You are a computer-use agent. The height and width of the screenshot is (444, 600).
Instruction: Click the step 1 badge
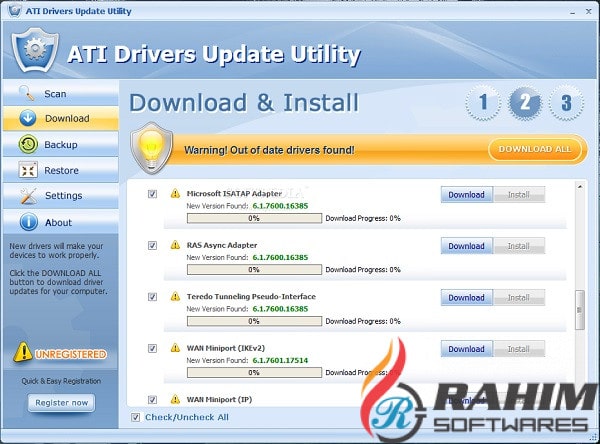[483, 103]
